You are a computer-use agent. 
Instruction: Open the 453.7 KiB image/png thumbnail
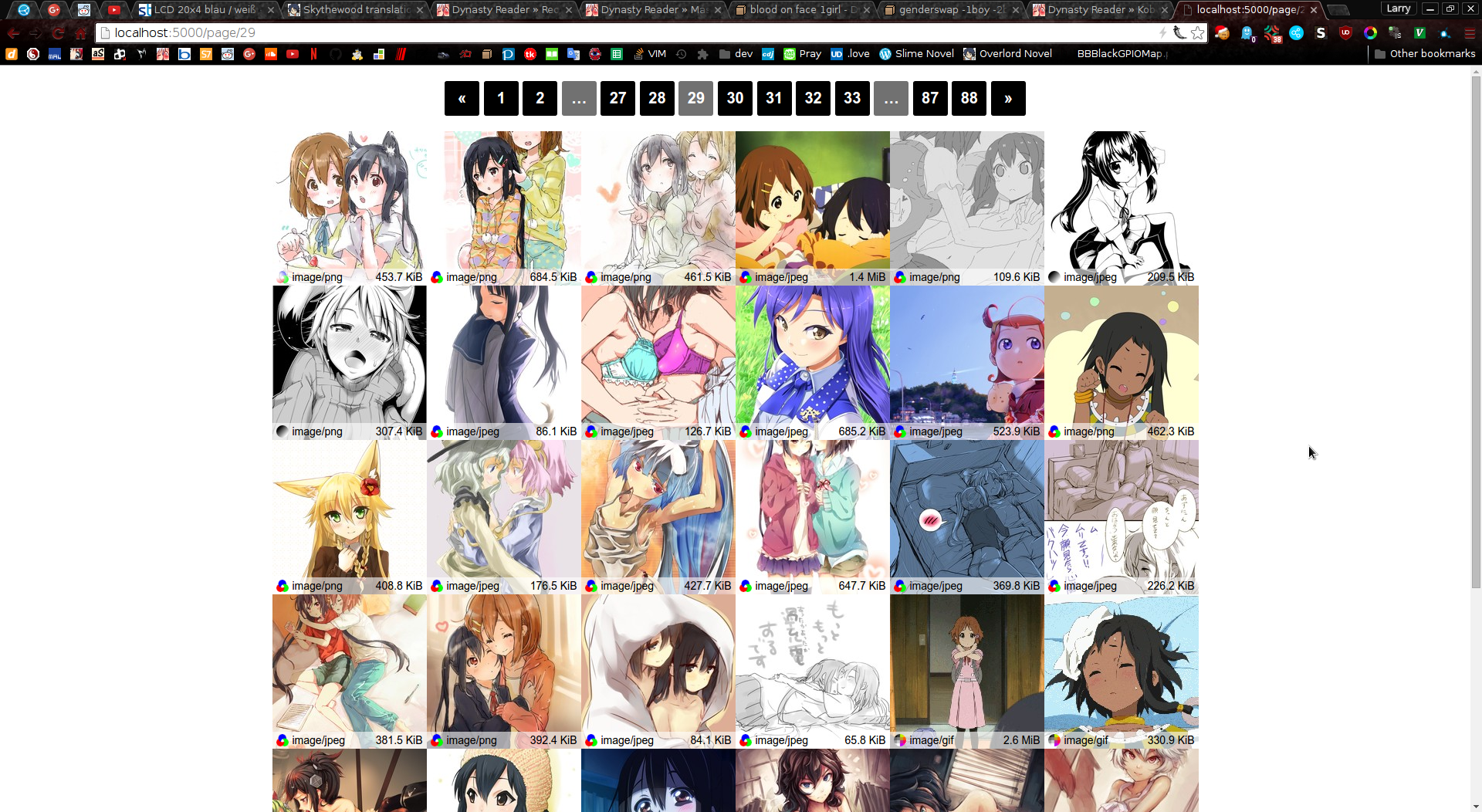[x=349, y=201]
